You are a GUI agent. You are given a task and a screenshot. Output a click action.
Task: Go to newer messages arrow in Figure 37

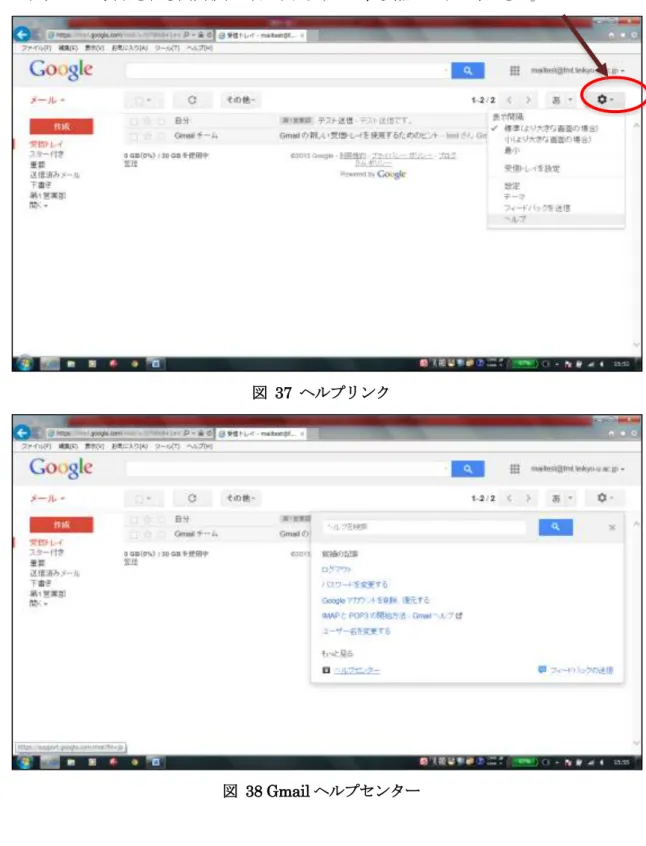pos(509,100)
